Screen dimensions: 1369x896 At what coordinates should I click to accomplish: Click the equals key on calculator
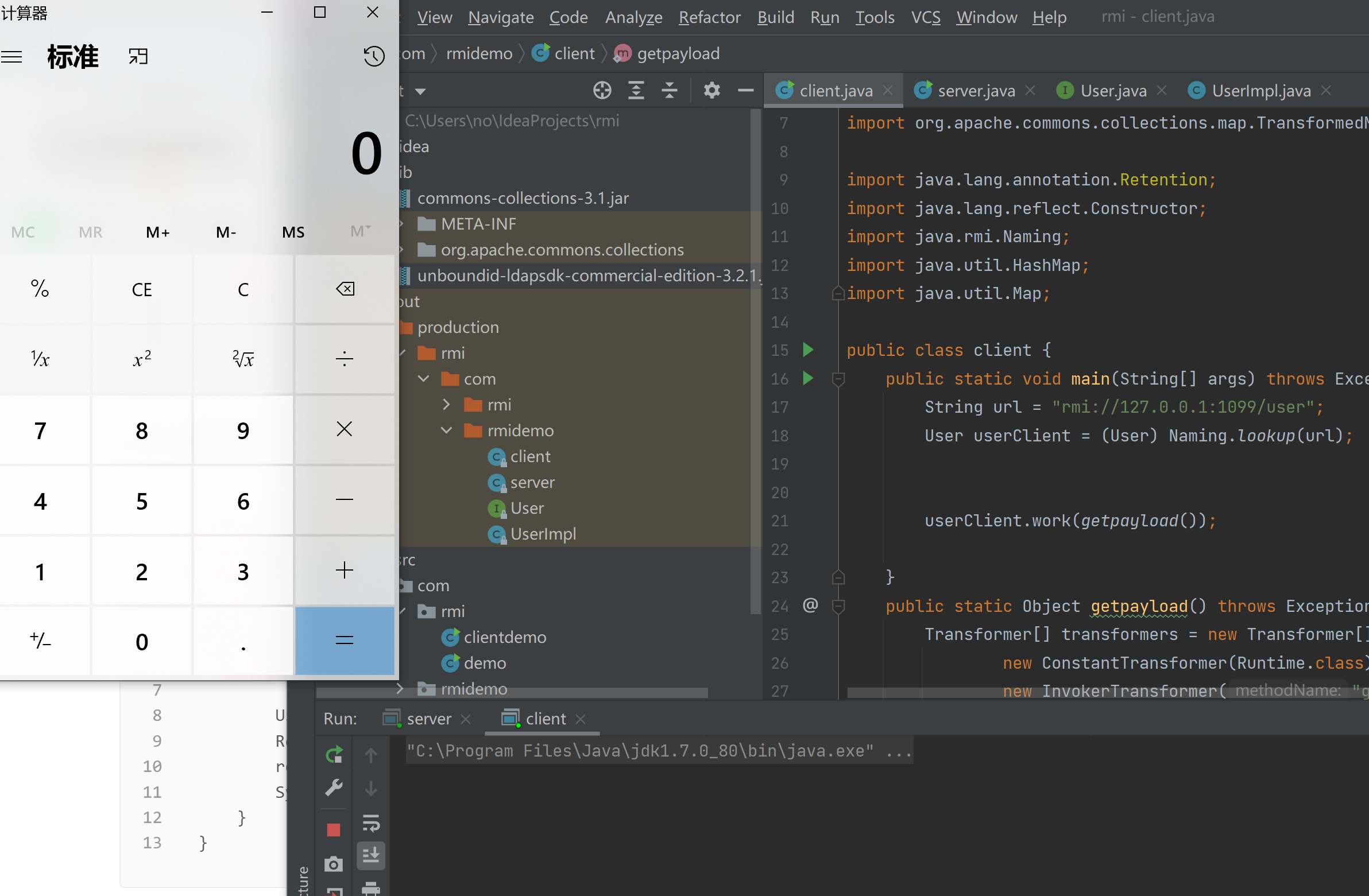[x=345, y=641]
